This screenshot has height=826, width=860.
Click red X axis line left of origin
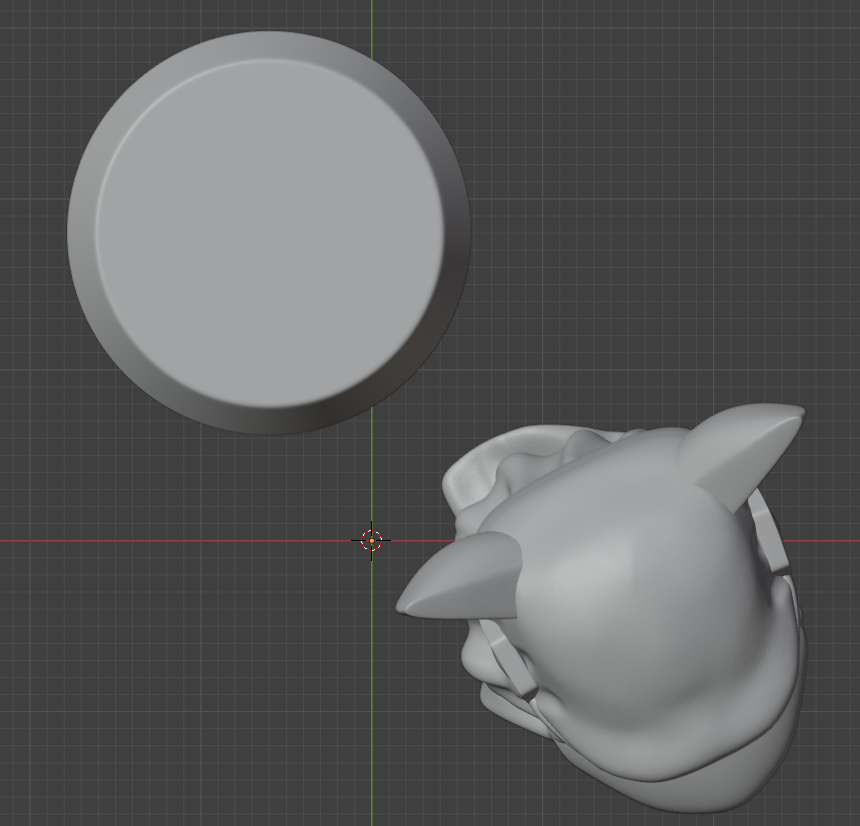pos(150,540)
